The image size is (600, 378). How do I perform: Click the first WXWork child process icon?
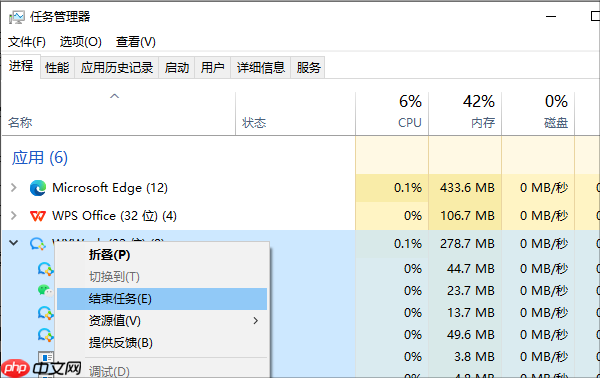coord(45,269)
